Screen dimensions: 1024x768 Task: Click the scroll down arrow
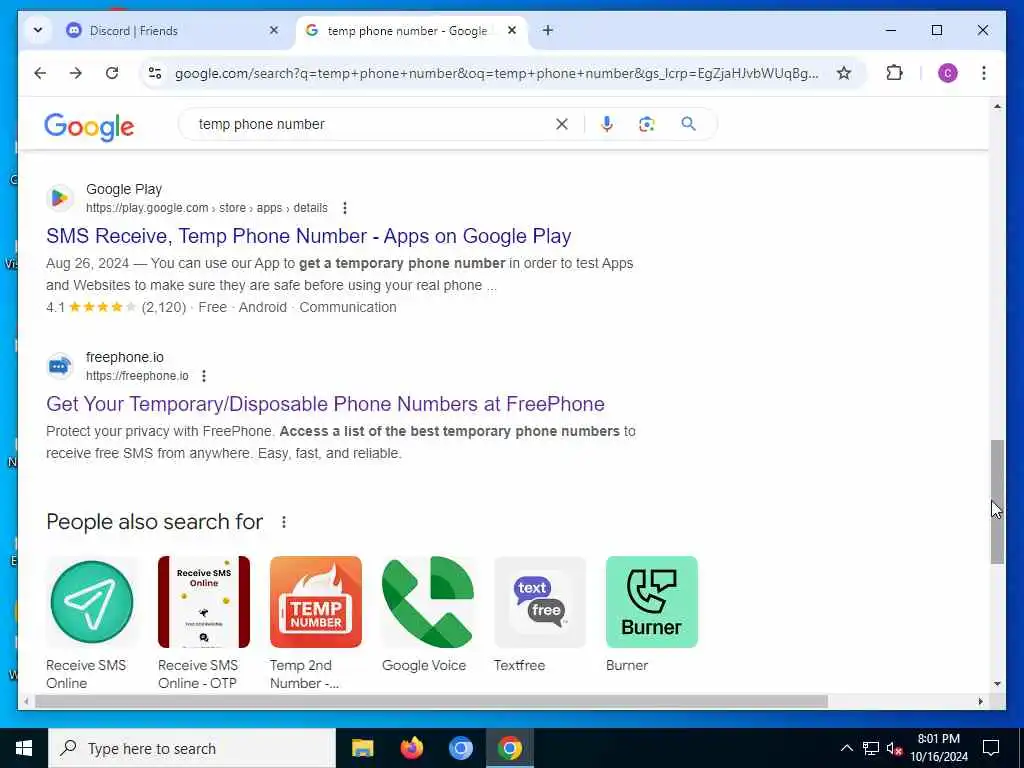pyautogui.click(x=997, y=684)
